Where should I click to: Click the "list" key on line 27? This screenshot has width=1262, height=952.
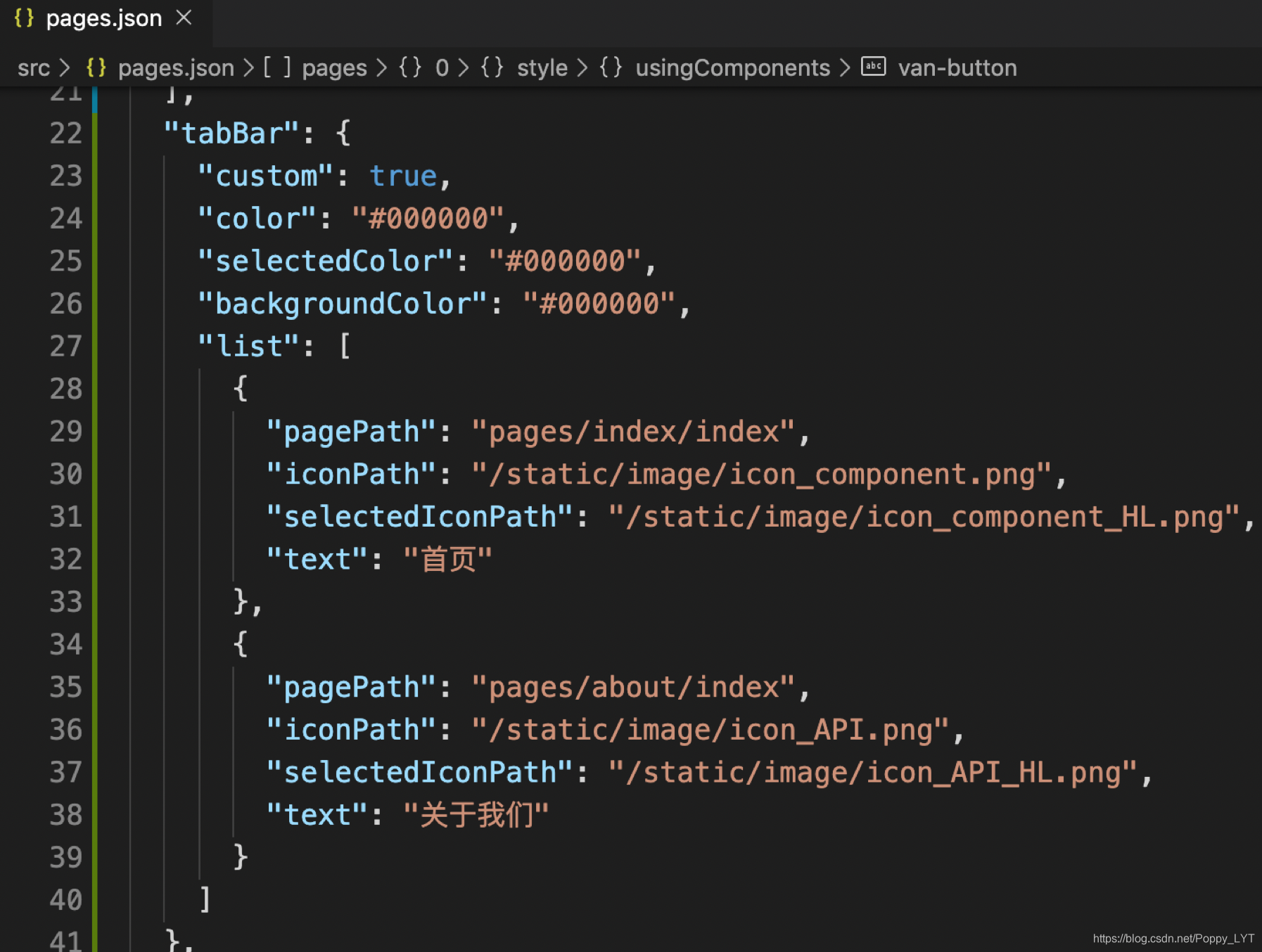(249, 347)
